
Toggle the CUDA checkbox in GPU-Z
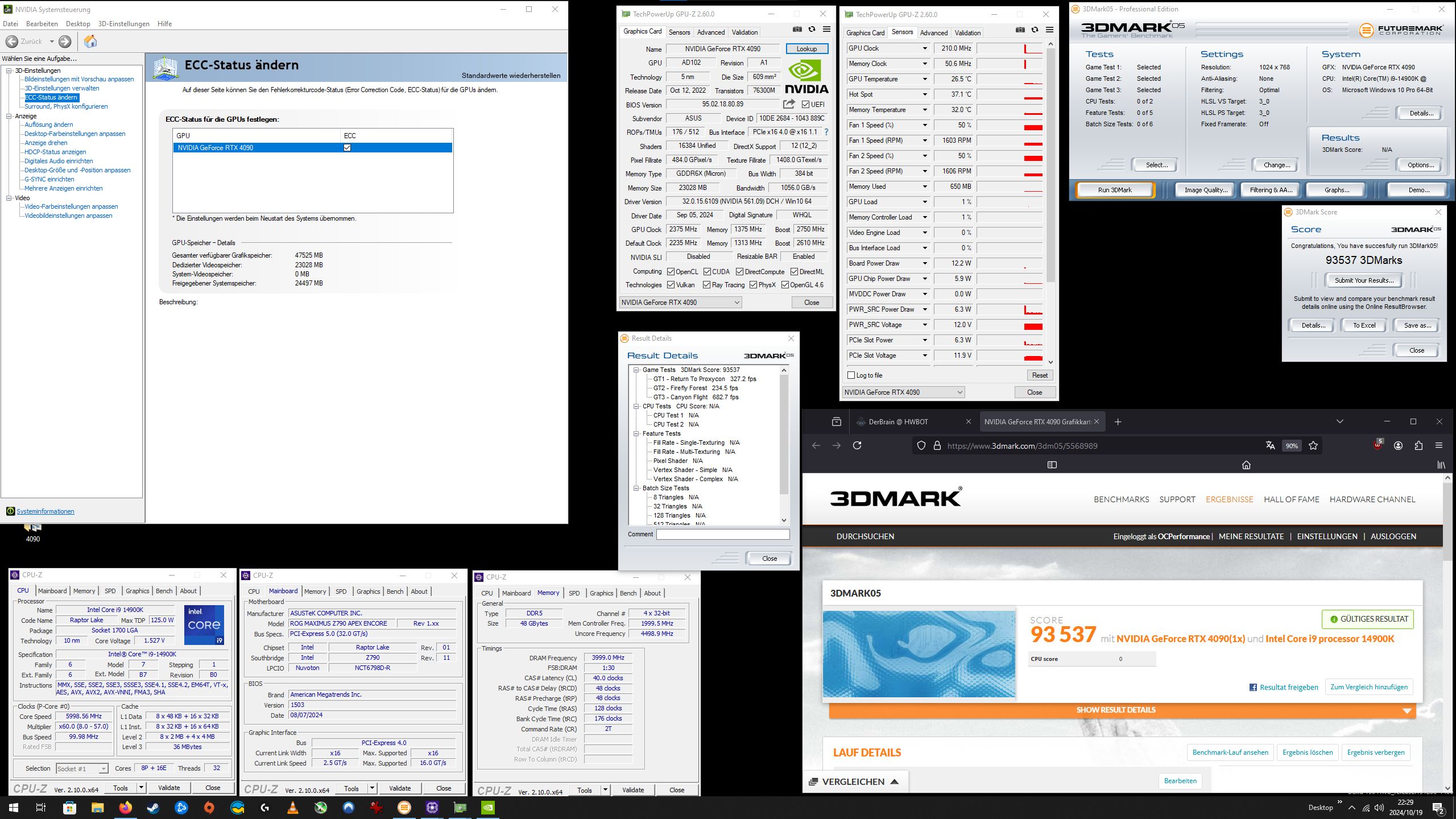[707, 271]
